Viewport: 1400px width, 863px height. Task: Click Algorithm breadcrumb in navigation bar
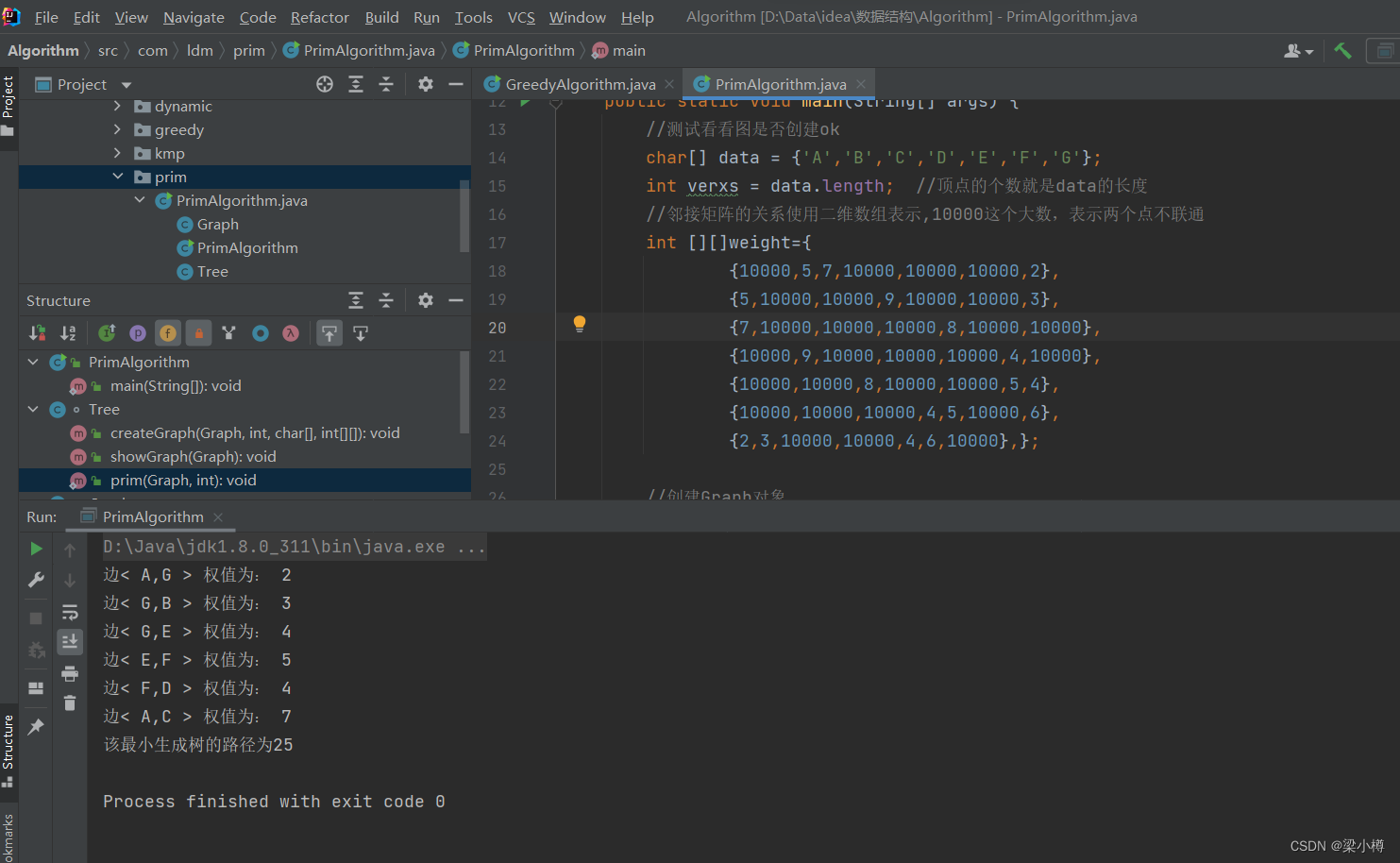pos(43,50)
